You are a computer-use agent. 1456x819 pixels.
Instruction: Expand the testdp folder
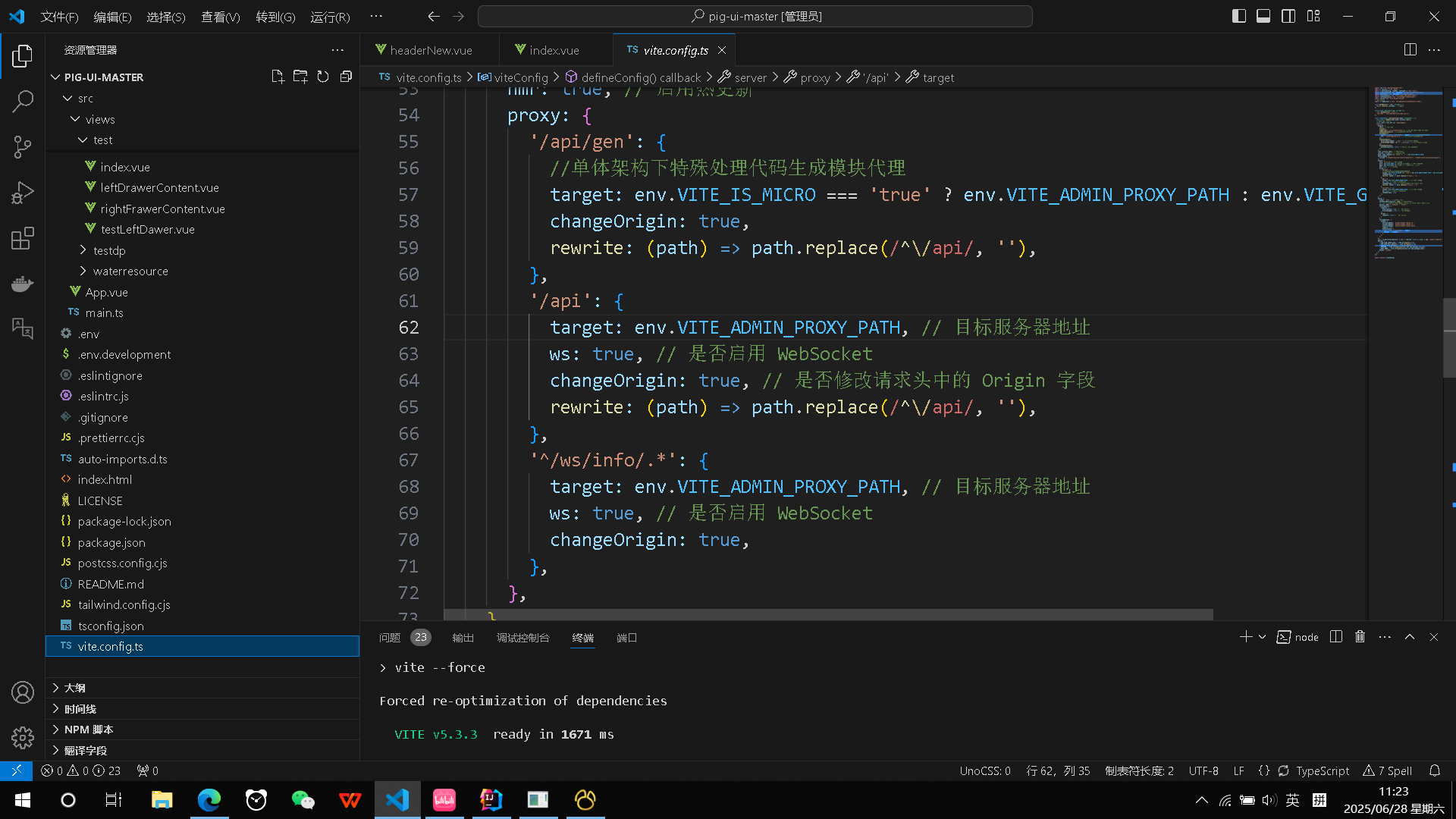109,249
